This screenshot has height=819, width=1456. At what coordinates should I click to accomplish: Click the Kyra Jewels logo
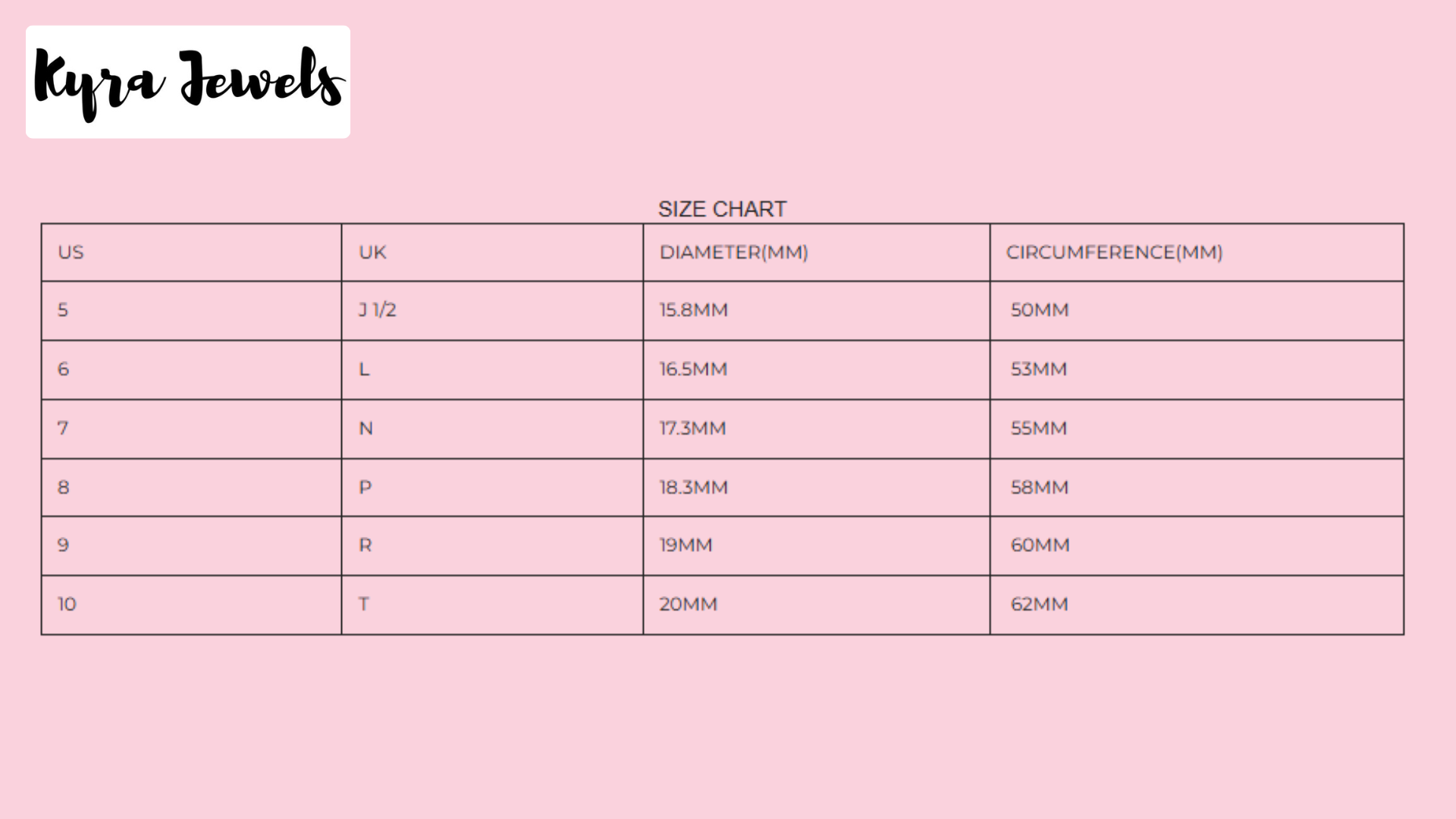(187, 82)
